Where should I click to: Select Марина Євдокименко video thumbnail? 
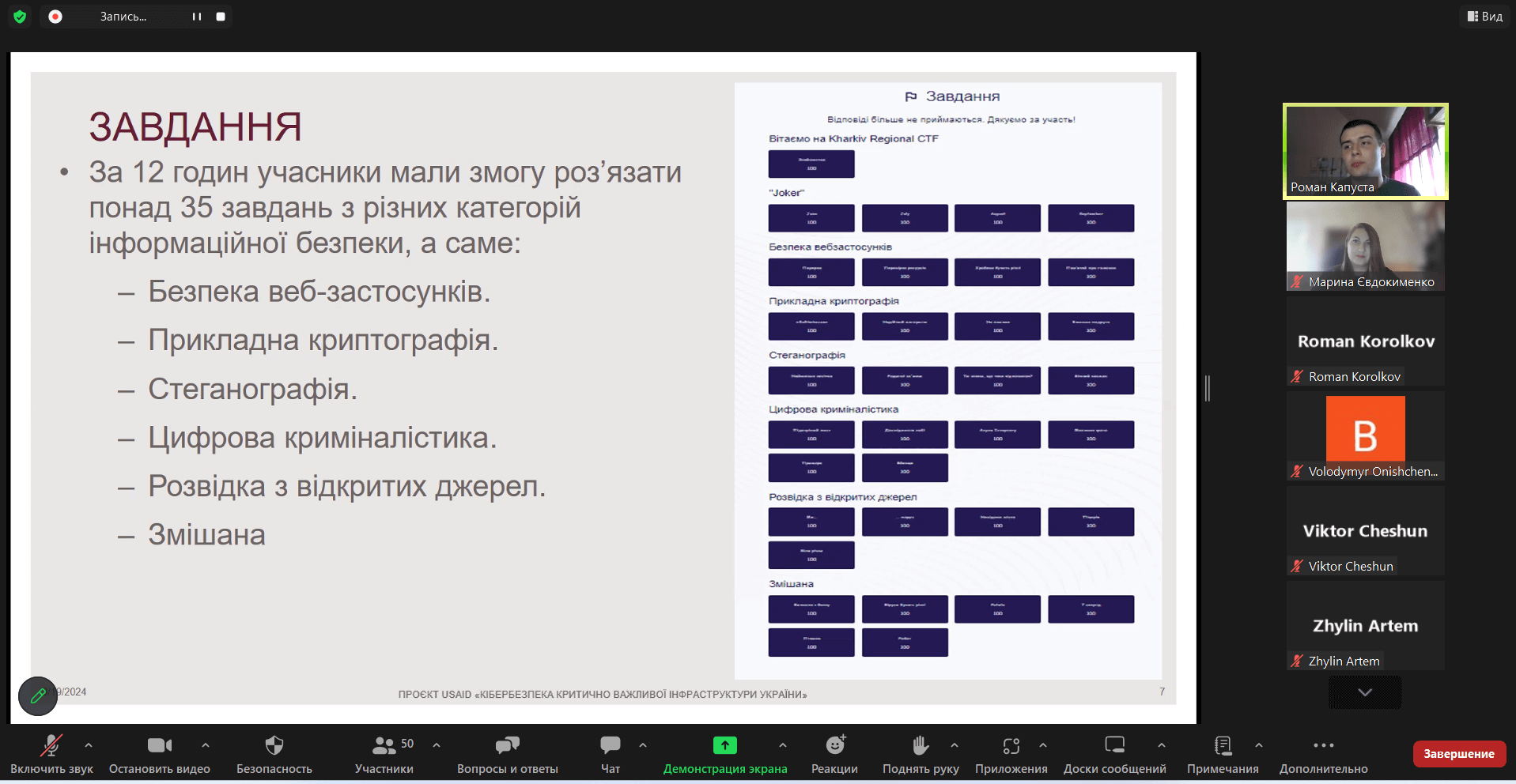(x=1365, y=246)
